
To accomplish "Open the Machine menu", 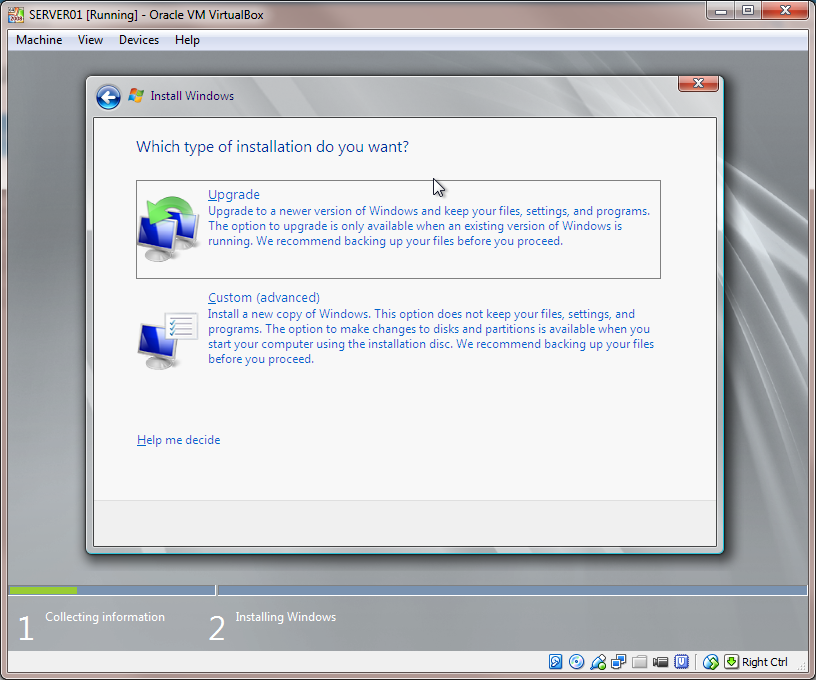I will point(39,40).
